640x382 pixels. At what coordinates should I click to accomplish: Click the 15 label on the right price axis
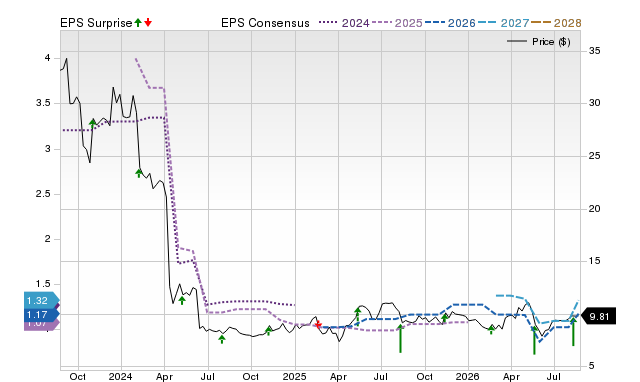click(x=595, y=261)
